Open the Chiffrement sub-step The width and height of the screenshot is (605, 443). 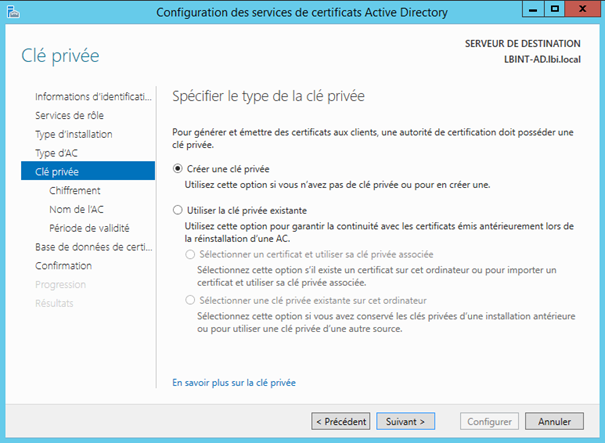point(75,190)
